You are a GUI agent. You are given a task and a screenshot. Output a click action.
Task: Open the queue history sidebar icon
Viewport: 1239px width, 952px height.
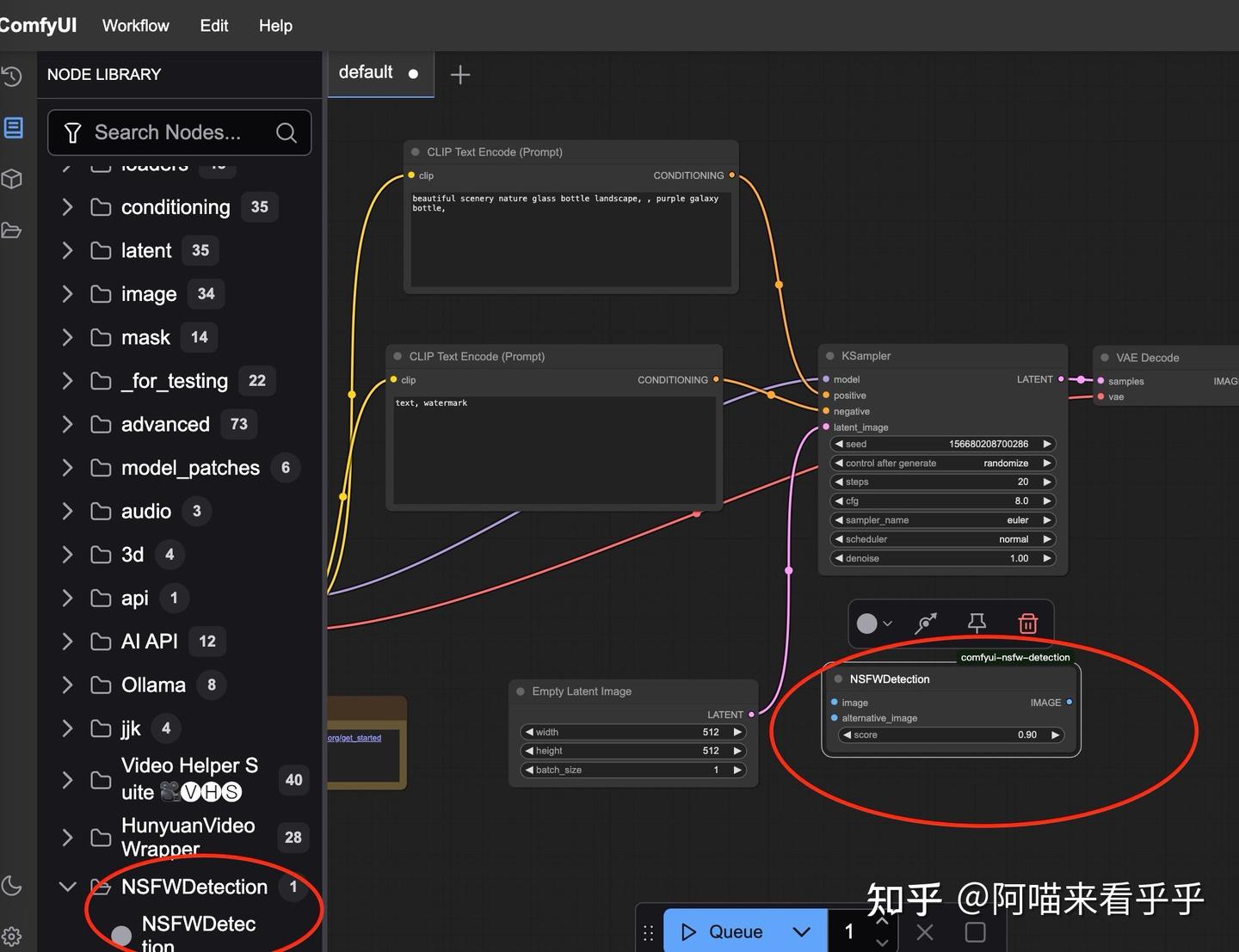point(12,77)
